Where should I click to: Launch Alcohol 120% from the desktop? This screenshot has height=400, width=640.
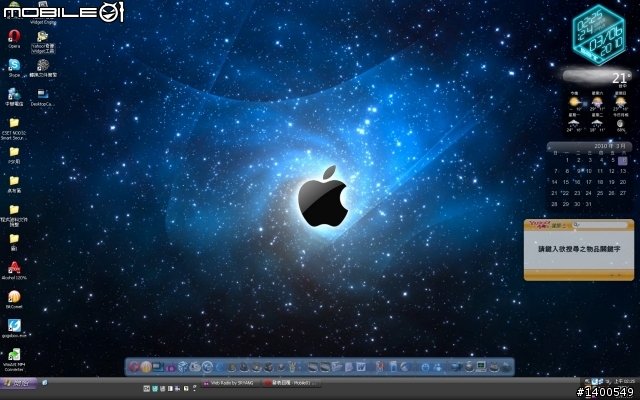point(14,269)
